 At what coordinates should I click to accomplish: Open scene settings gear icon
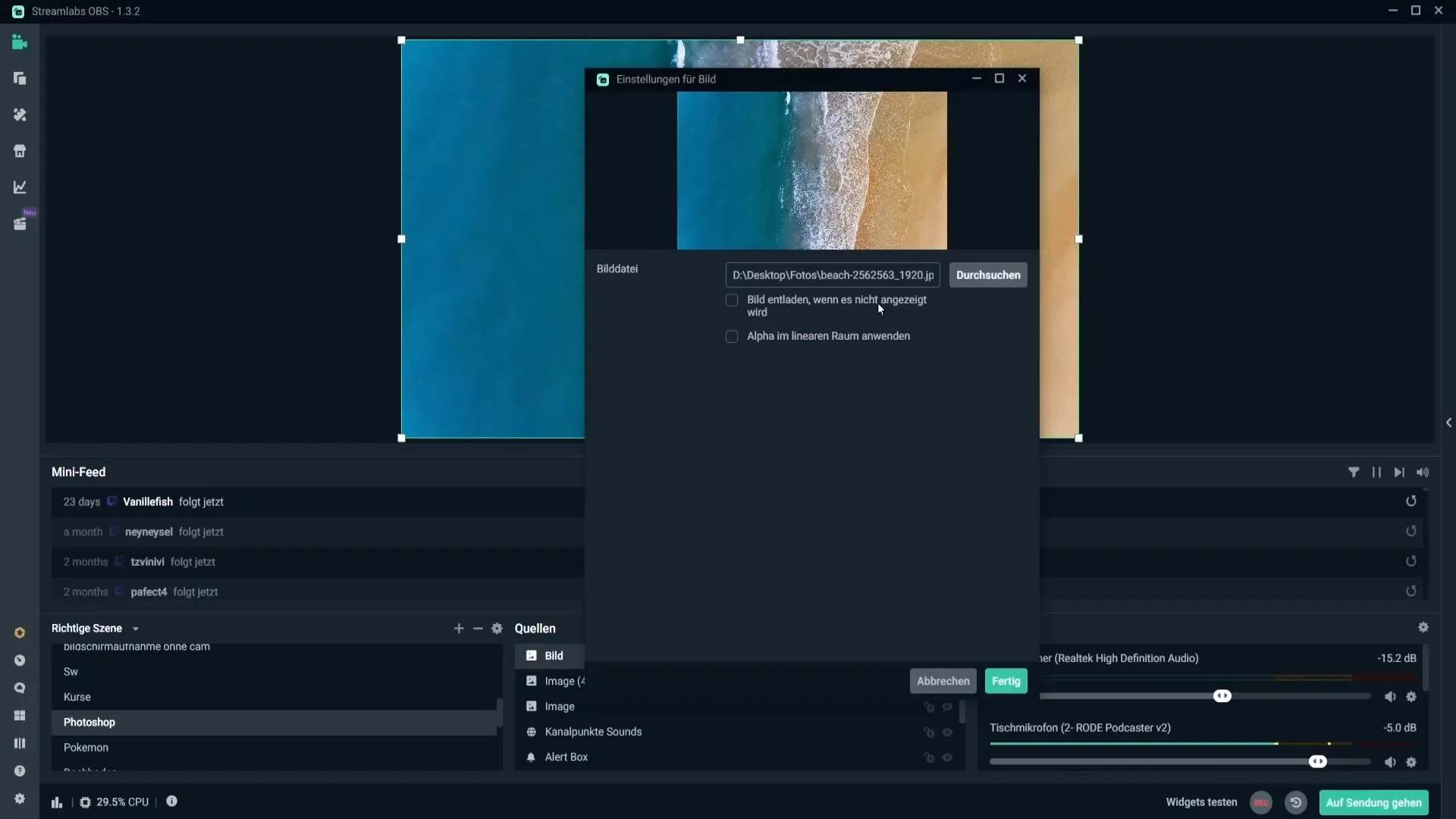(x=497, y=629)
